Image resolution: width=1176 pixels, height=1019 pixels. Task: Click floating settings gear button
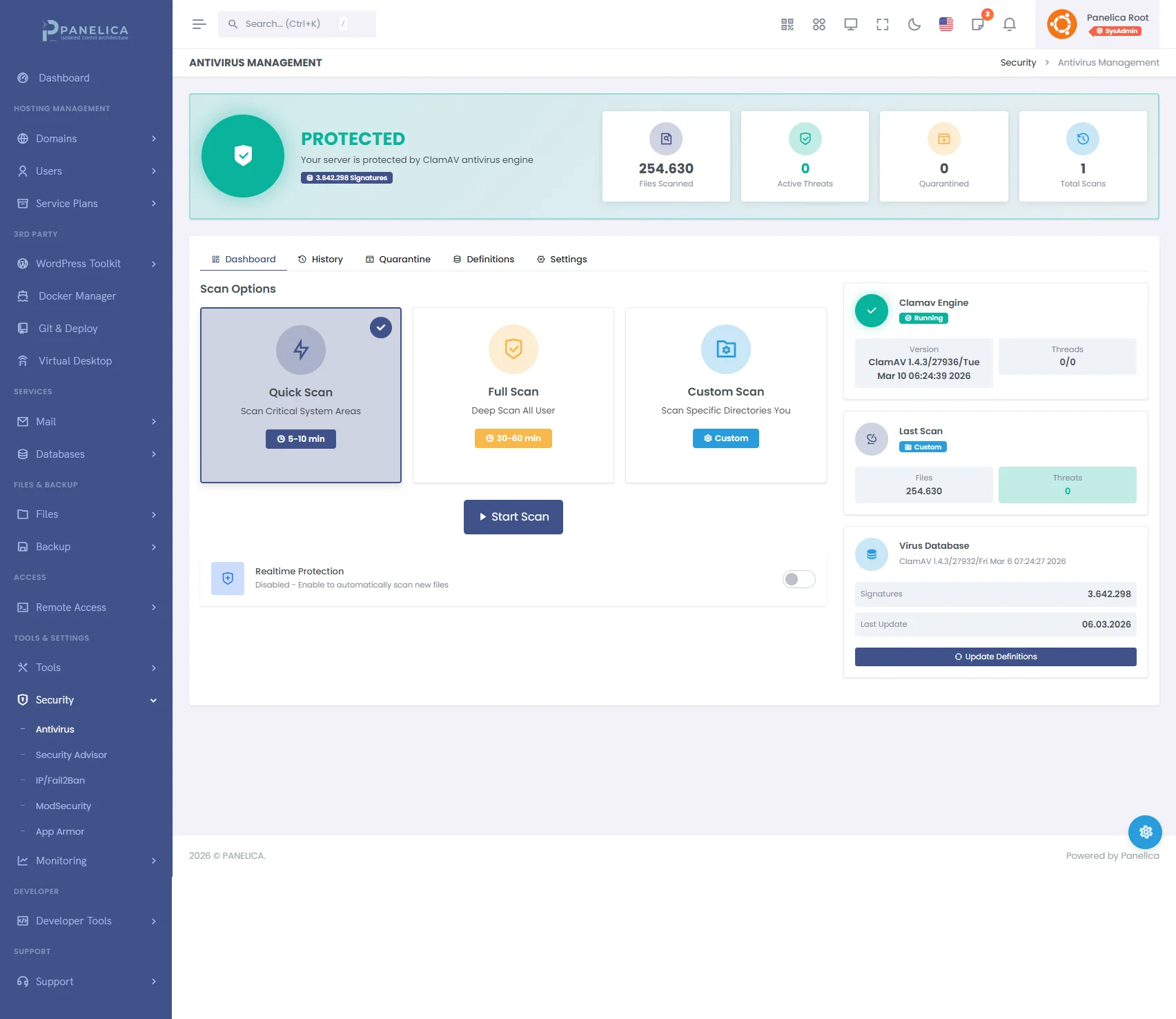(1145, 832)
